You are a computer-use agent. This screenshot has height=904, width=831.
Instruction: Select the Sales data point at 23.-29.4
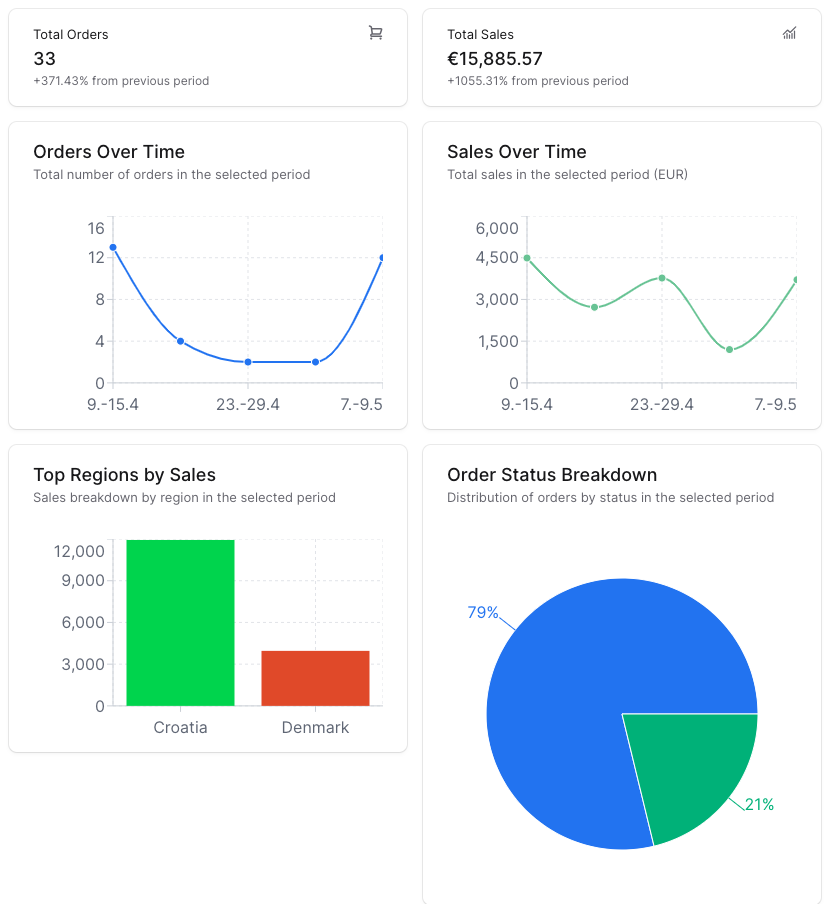coord(662,278)
